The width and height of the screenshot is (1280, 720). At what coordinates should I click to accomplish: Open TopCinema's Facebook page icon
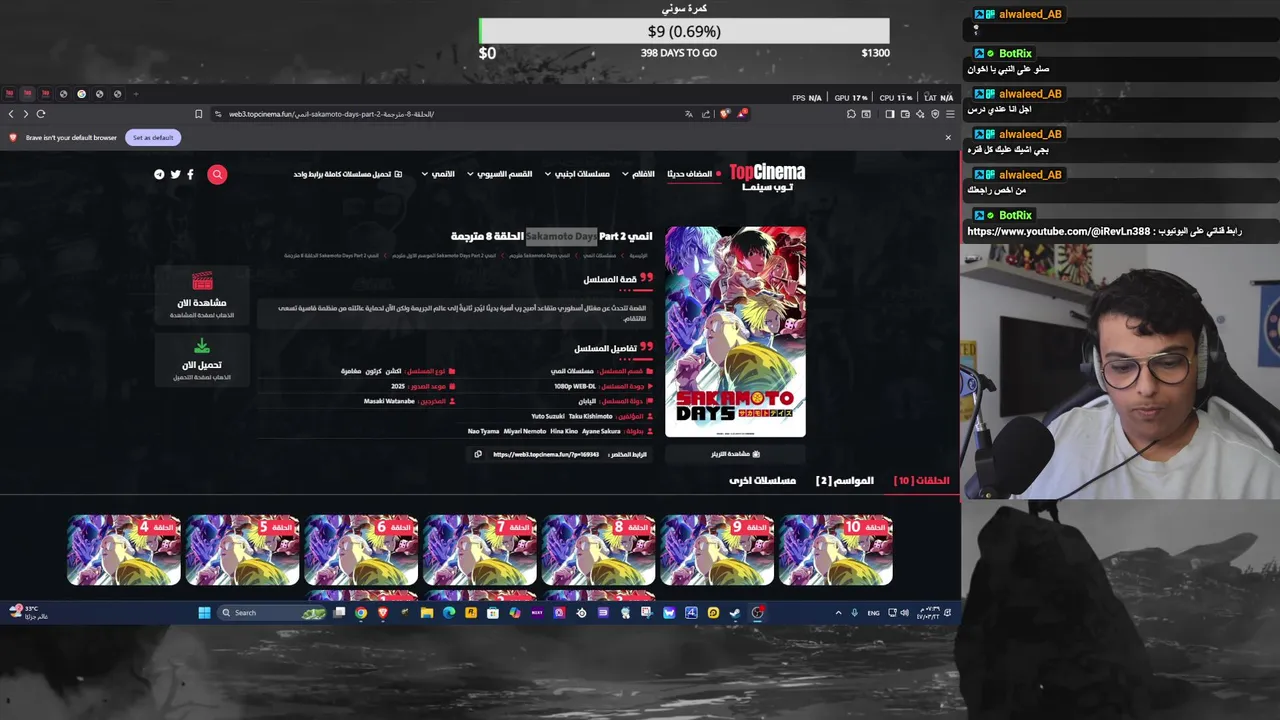coord(190,174)
